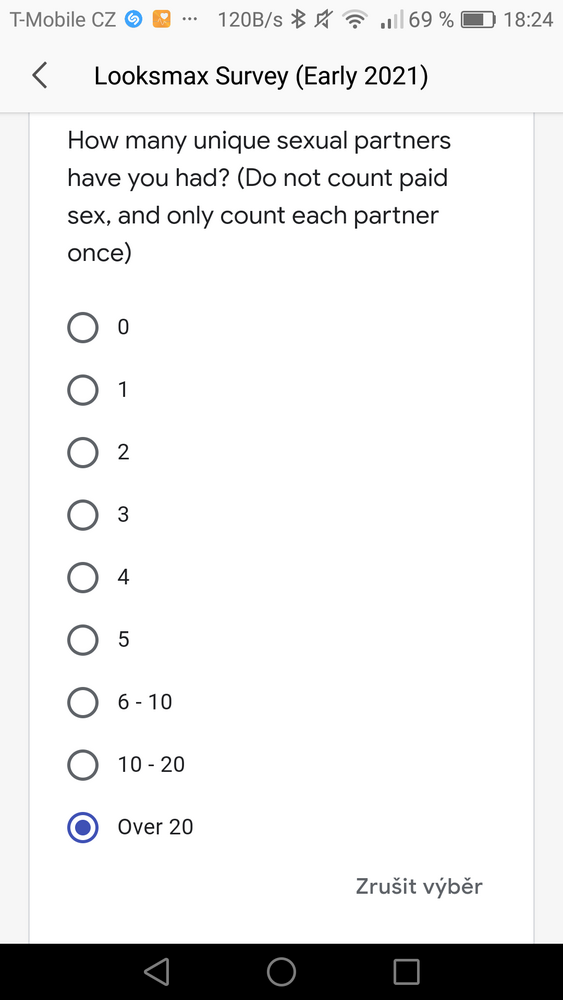The height and width of the screenshot is (1000, 563).
Task: Tap the Android back navigation triangle
Action: point(156,971)
